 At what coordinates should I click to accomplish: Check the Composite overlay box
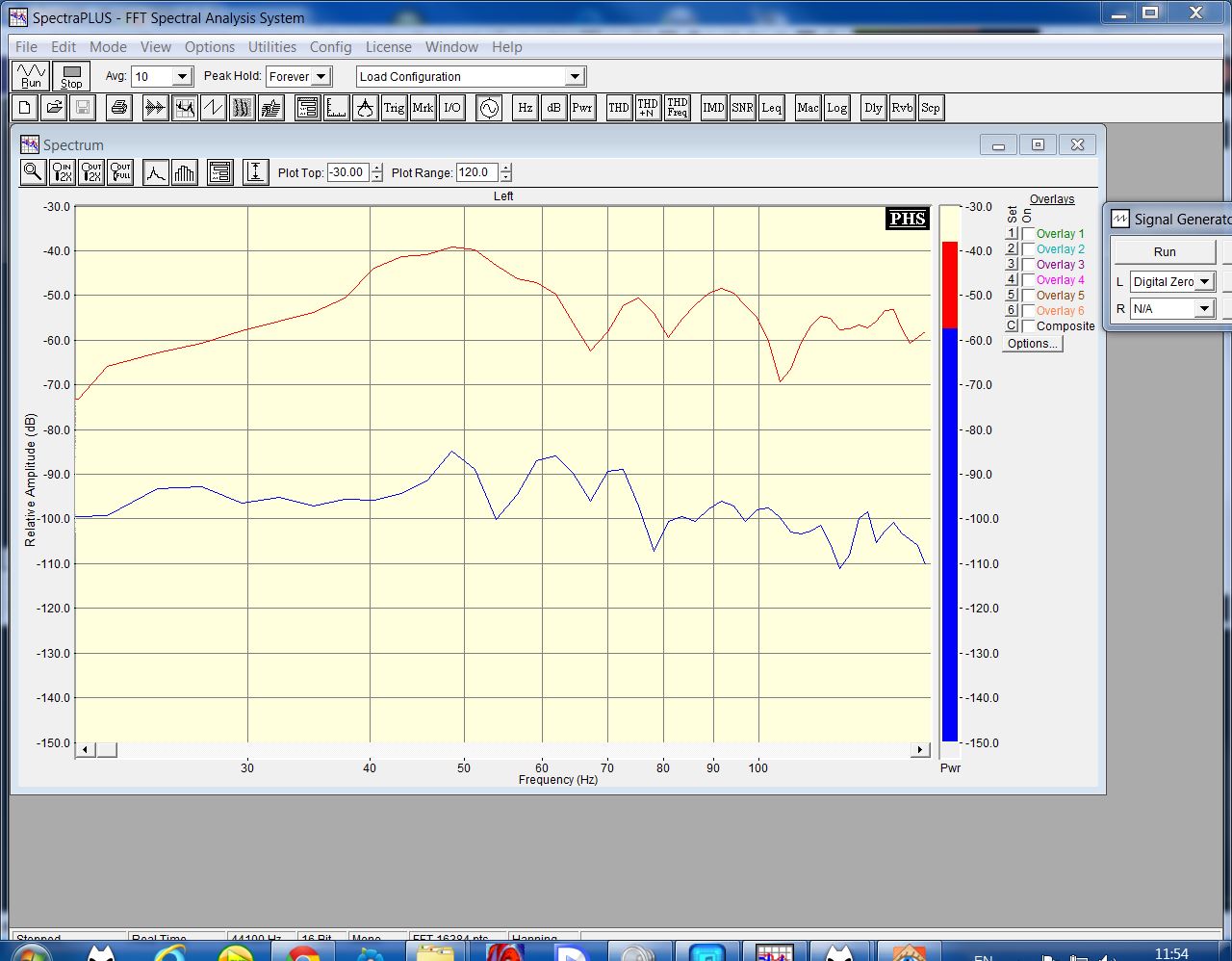[x=1029, y=326]
